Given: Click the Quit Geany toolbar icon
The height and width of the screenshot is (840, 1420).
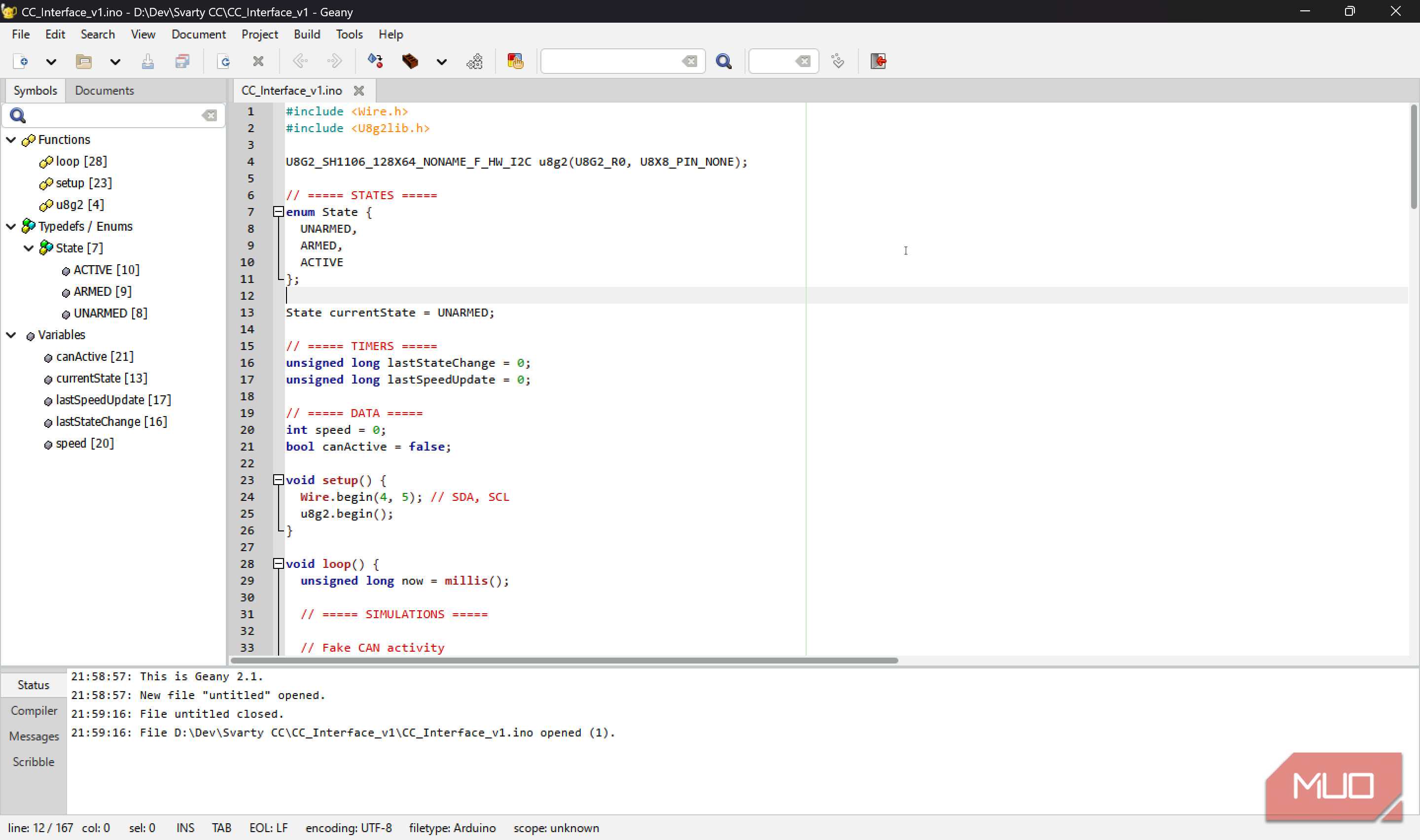Looking at the screenshot, I should pyautogui.click(x=878, y=61).
